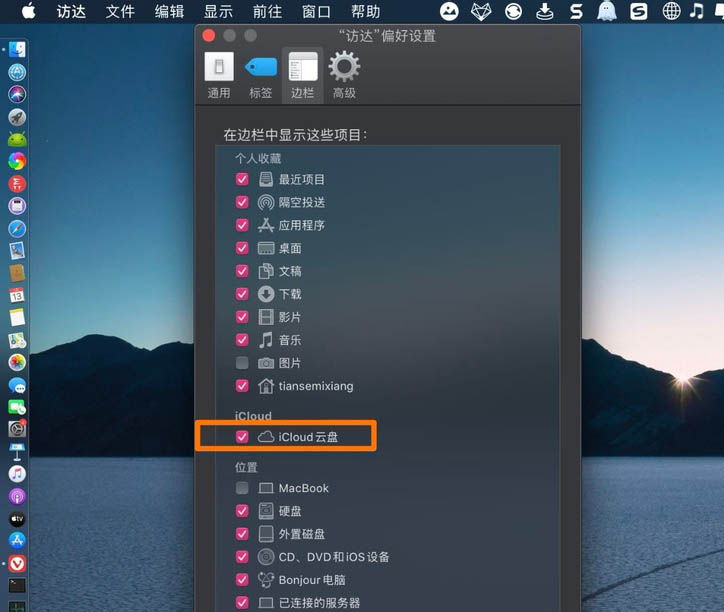This screenshot has width=724, height=612.
Task: Open the Photos icon in the Dock
Action: click(17, 363)
